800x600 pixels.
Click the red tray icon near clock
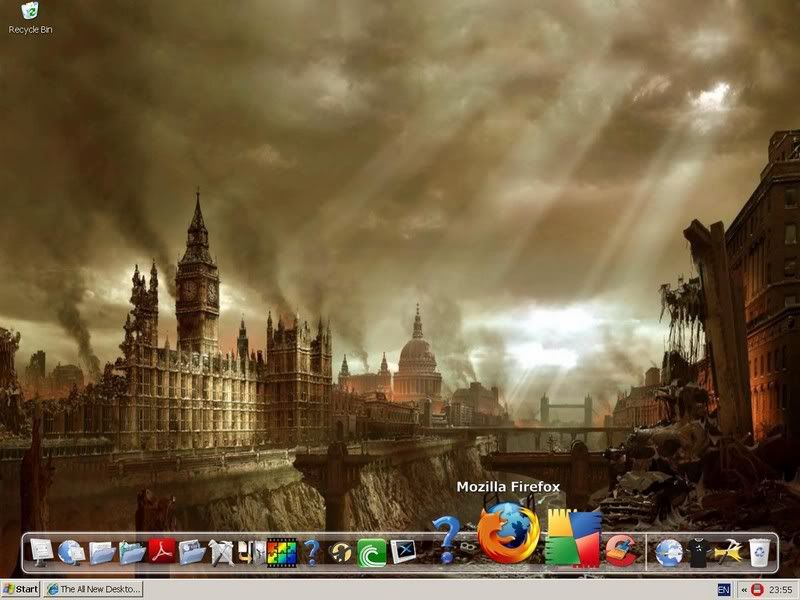coord(758,589)
